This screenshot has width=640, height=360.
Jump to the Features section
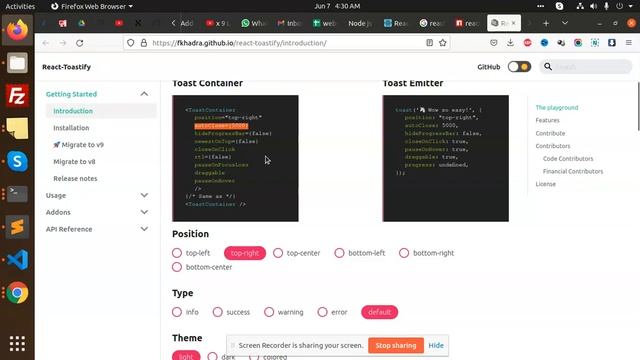coord(547,120)
